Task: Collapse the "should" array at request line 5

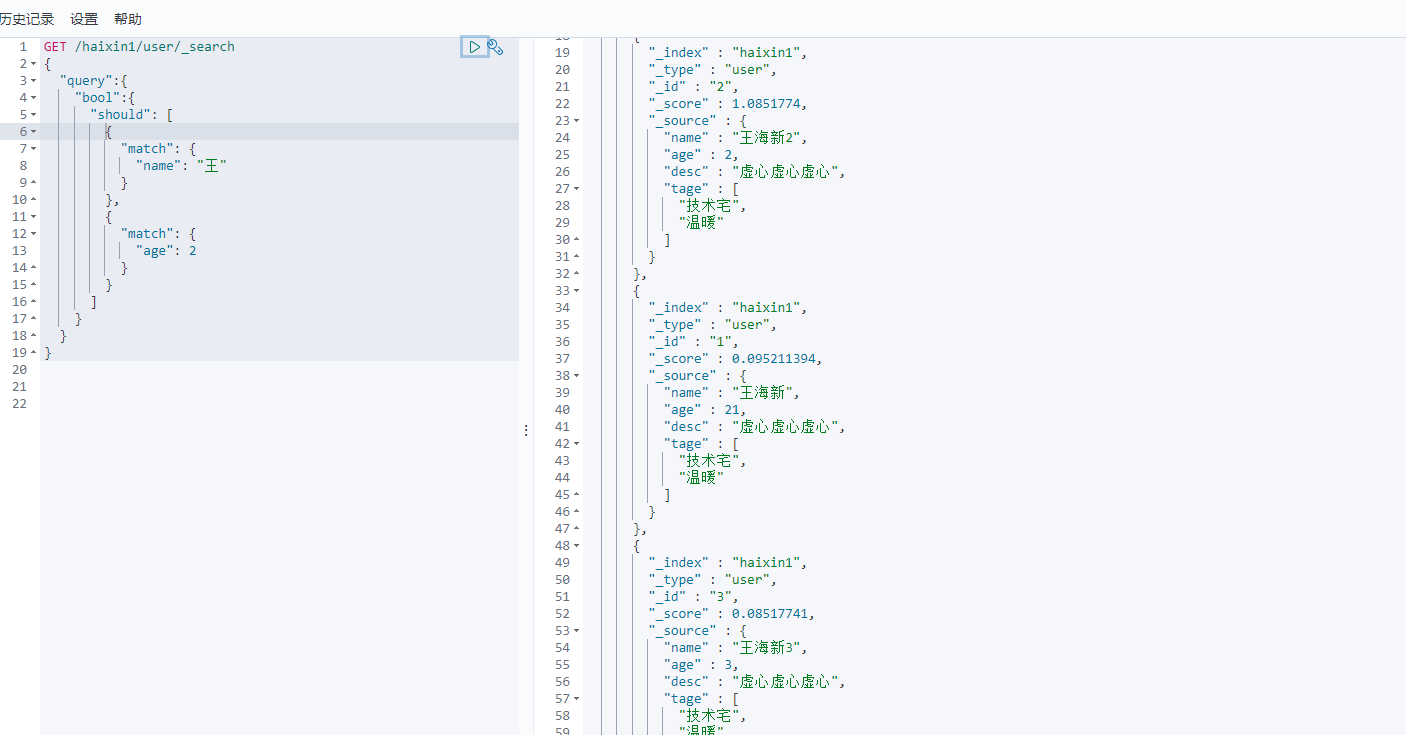Action: coord(34,115)
